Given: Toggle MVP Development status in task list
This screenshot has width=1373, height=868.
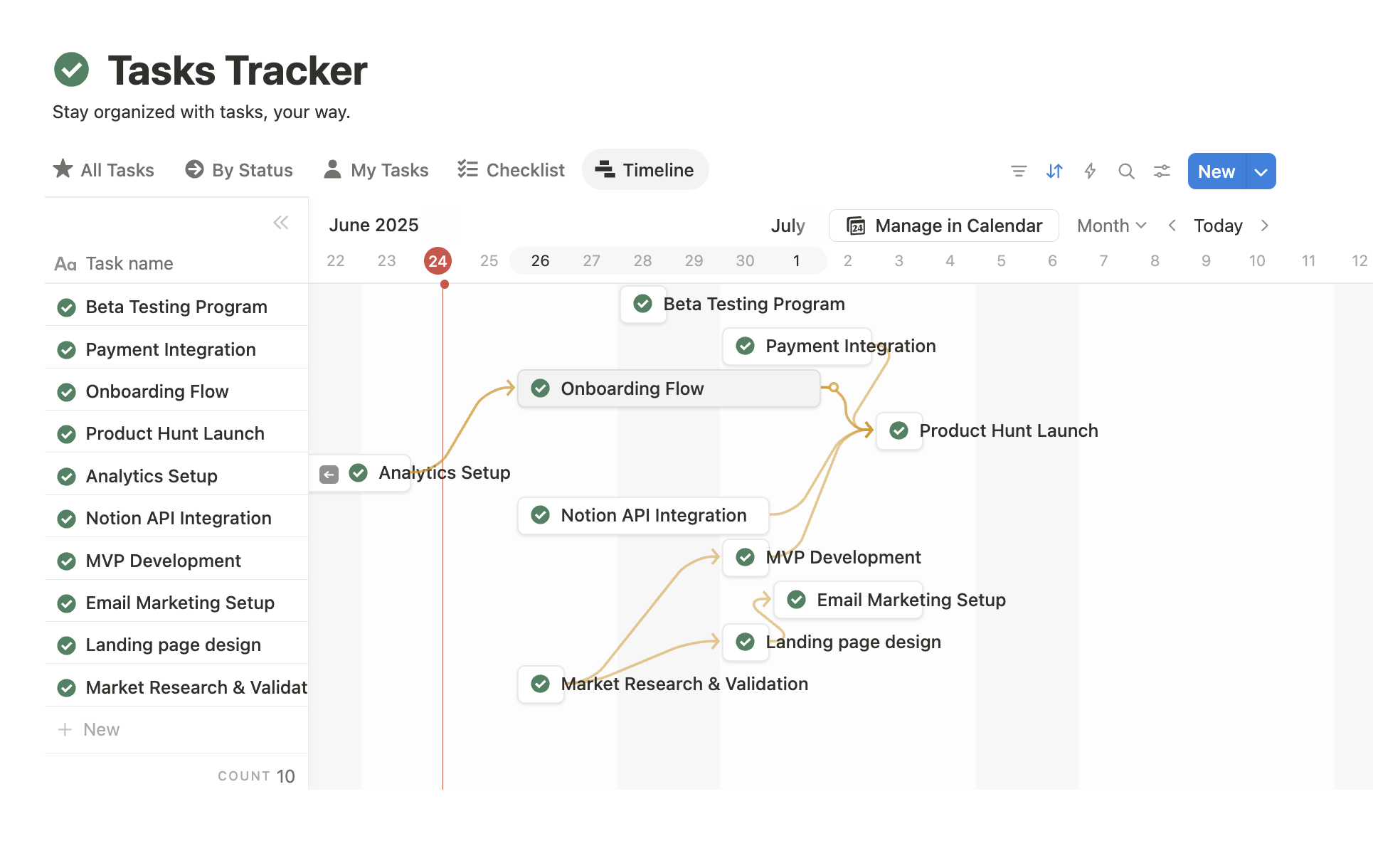Looking at the screenshot, I should 67,561.
